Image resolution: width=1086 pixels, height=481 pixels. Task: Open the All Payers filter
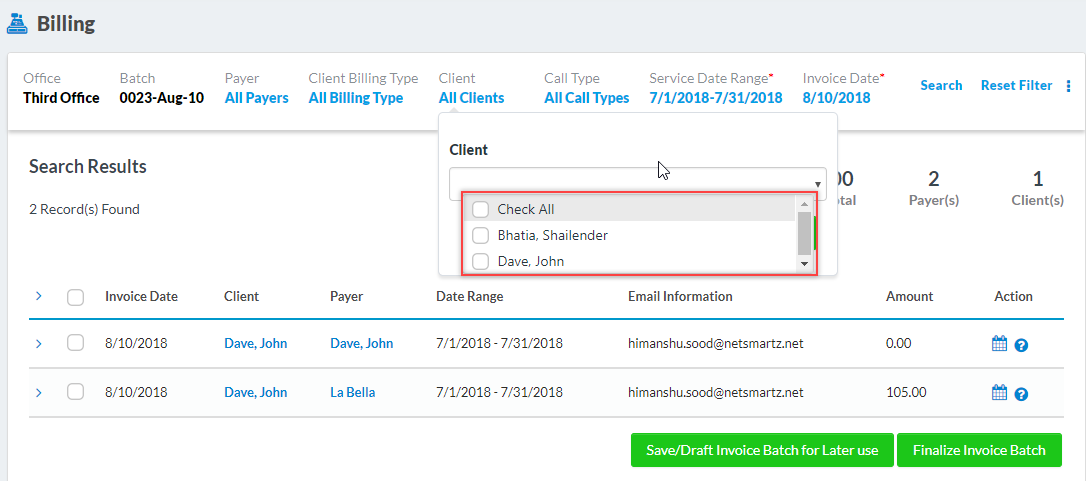point(256,98)
